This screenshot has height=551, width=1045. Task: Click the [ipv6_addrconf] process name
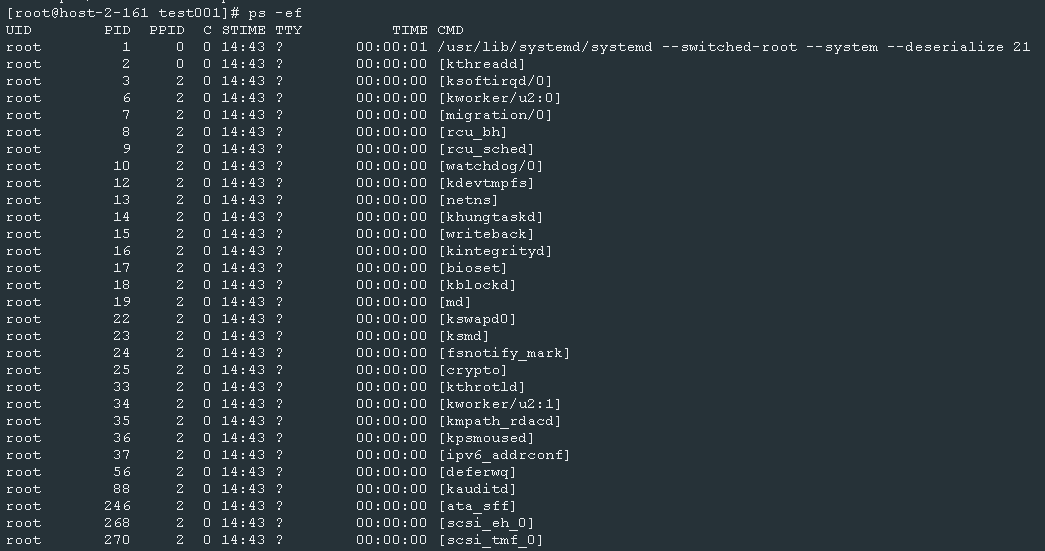[504, 455]
